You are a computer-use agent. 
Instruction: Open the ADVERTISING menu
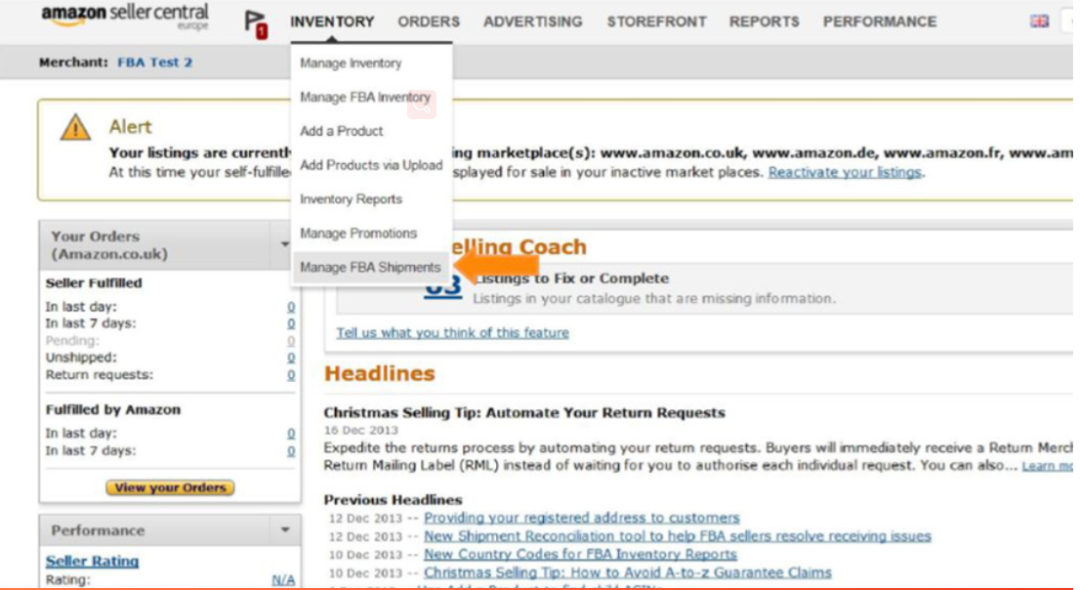click(532, 22)
